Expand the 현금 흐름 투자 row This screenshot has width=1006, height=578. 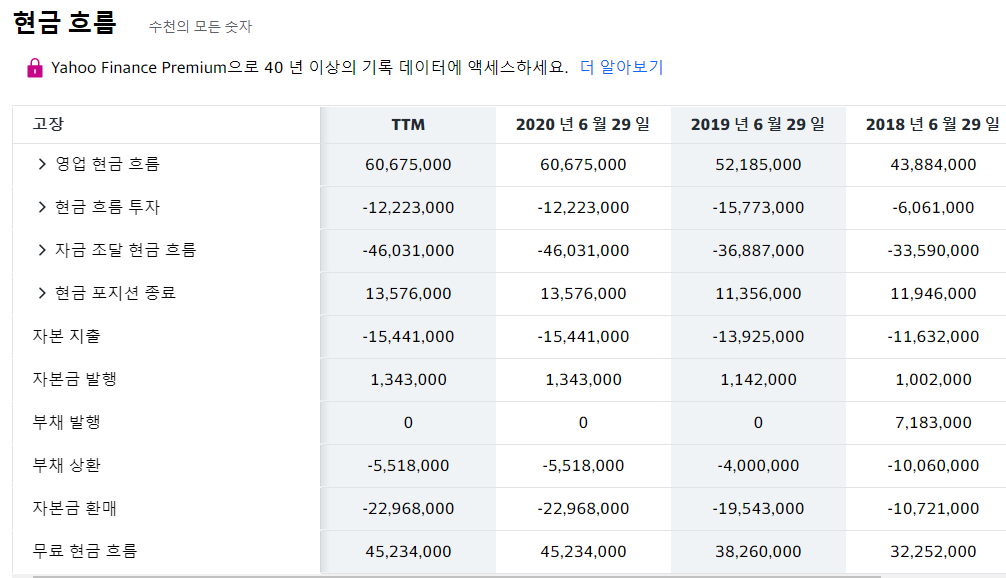[42, 207]
